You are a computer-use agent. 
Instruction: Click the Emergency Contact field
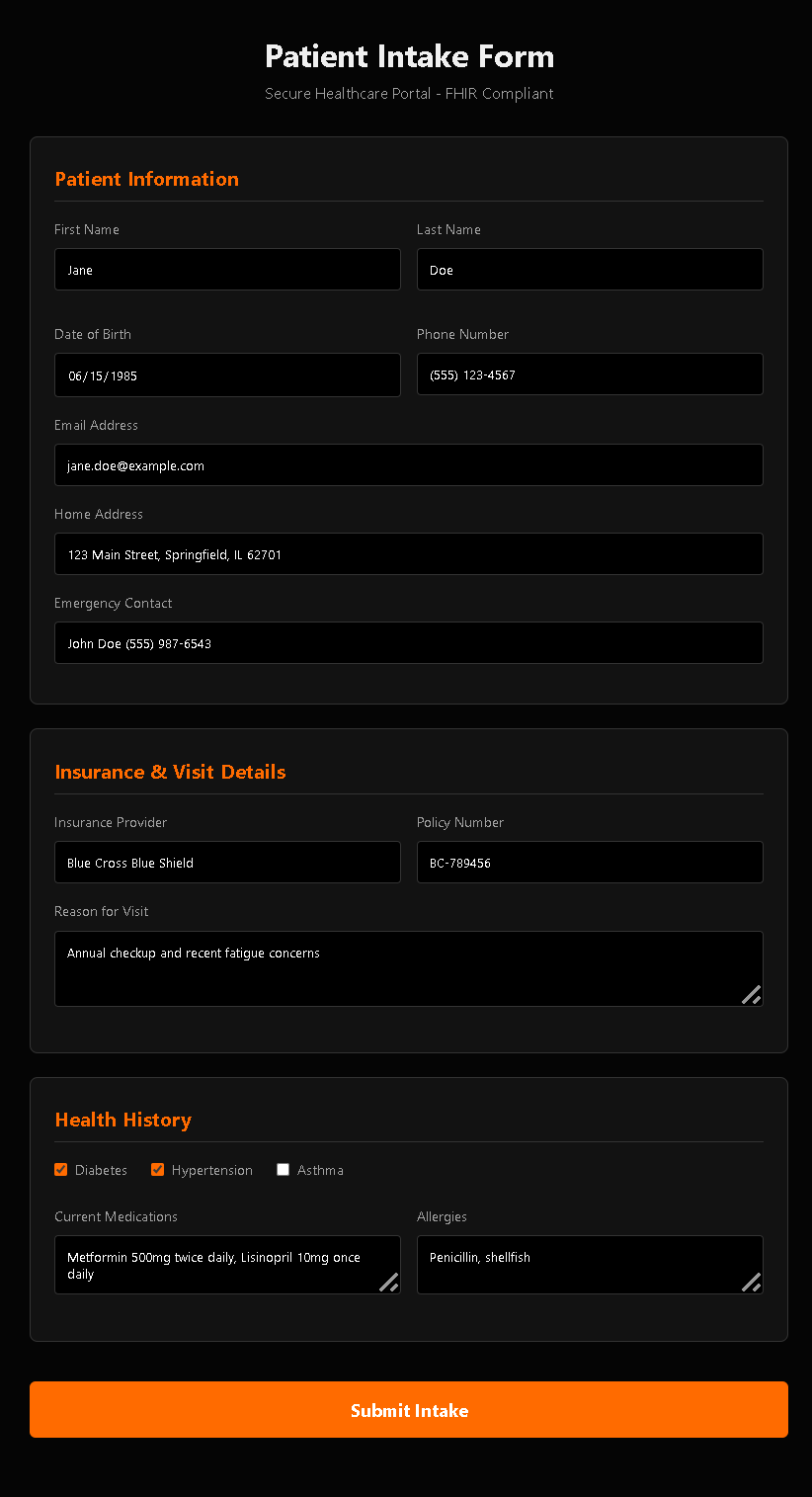tap(409, 642)
